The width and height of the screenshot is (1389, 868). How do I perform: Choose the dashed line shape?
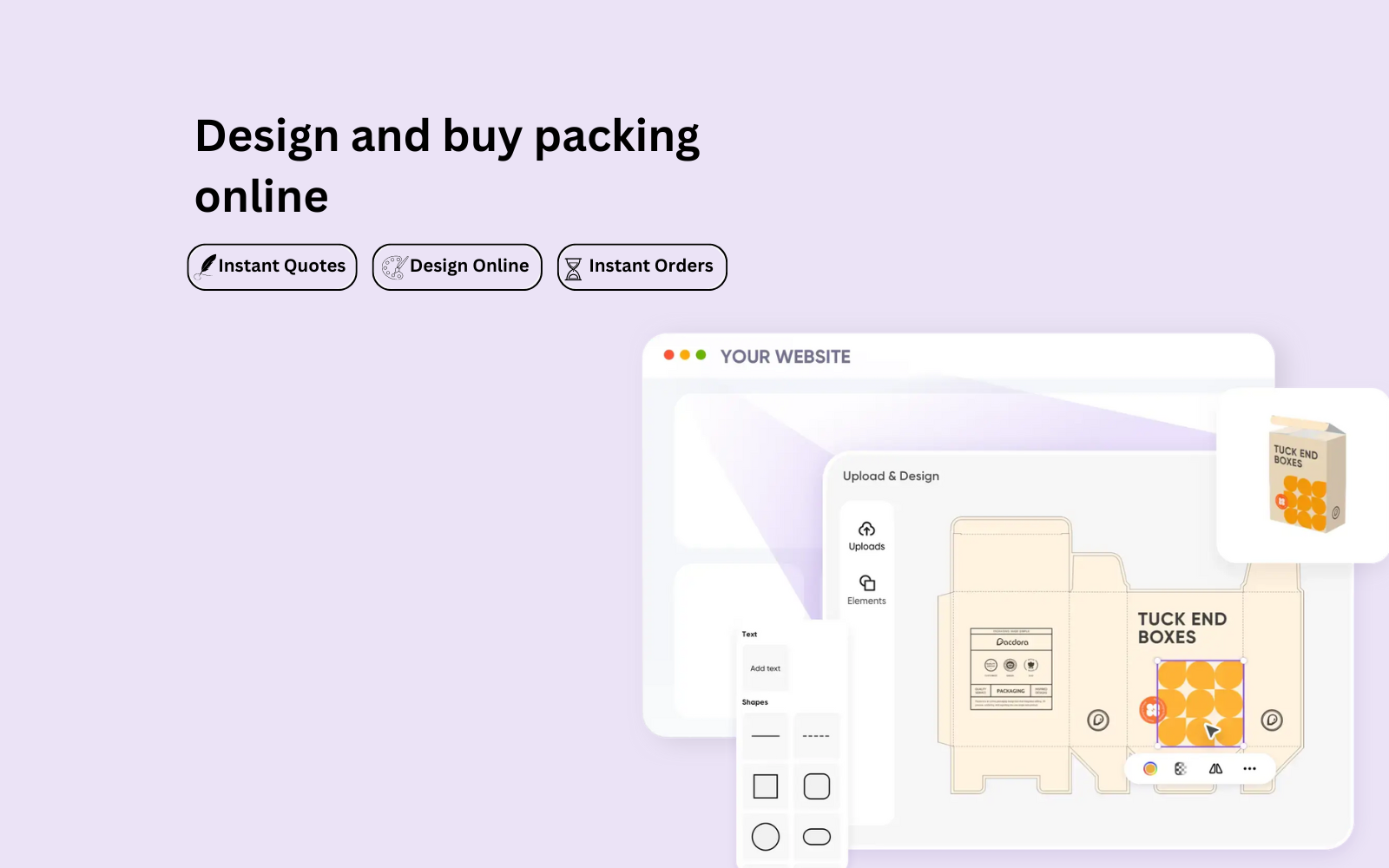pyautogui.click(x=817, y=736)
